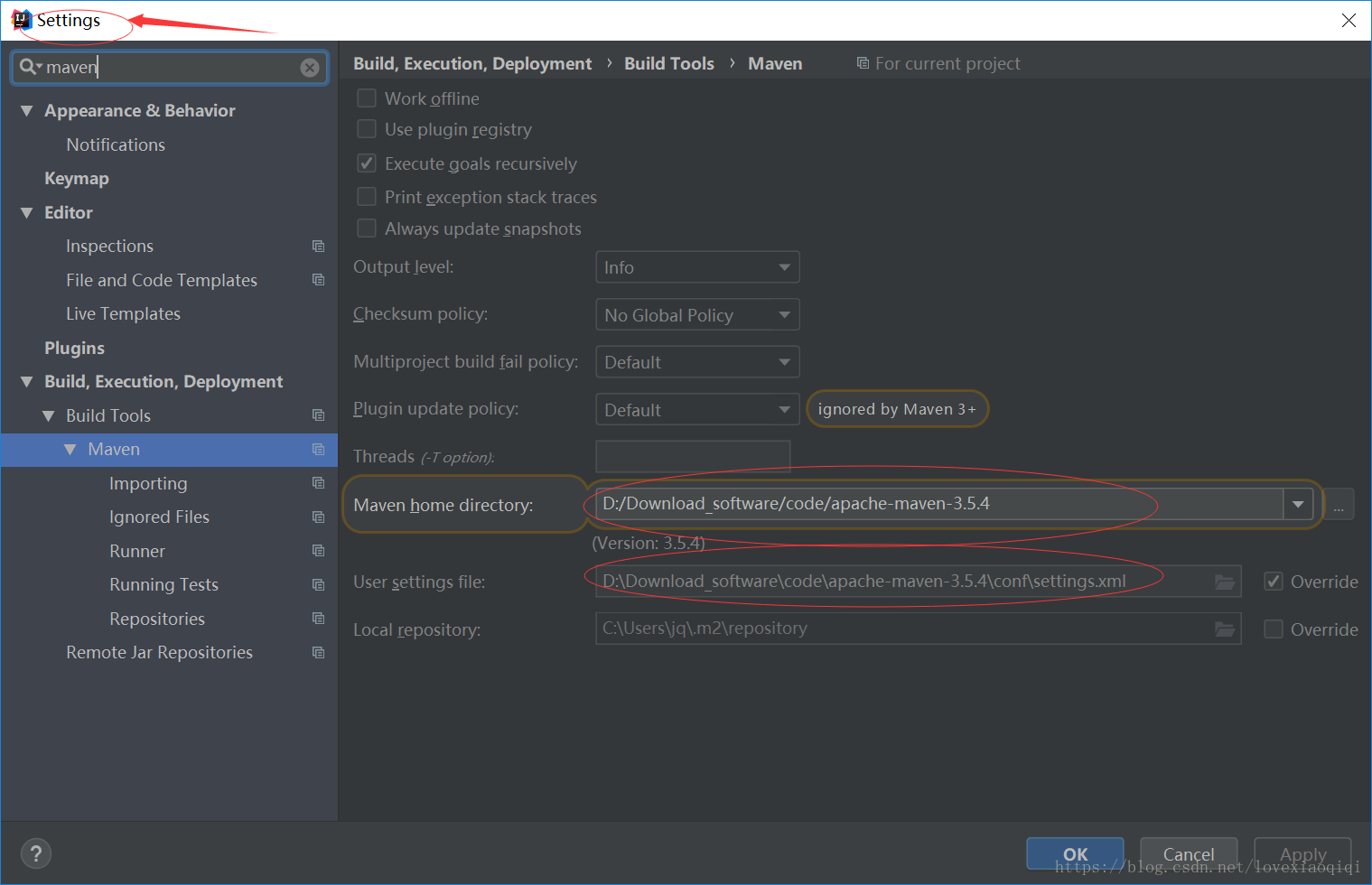This screenshot has width=1372, height=885.
Task: Open the help question mark button
Action: coord(36,853)
